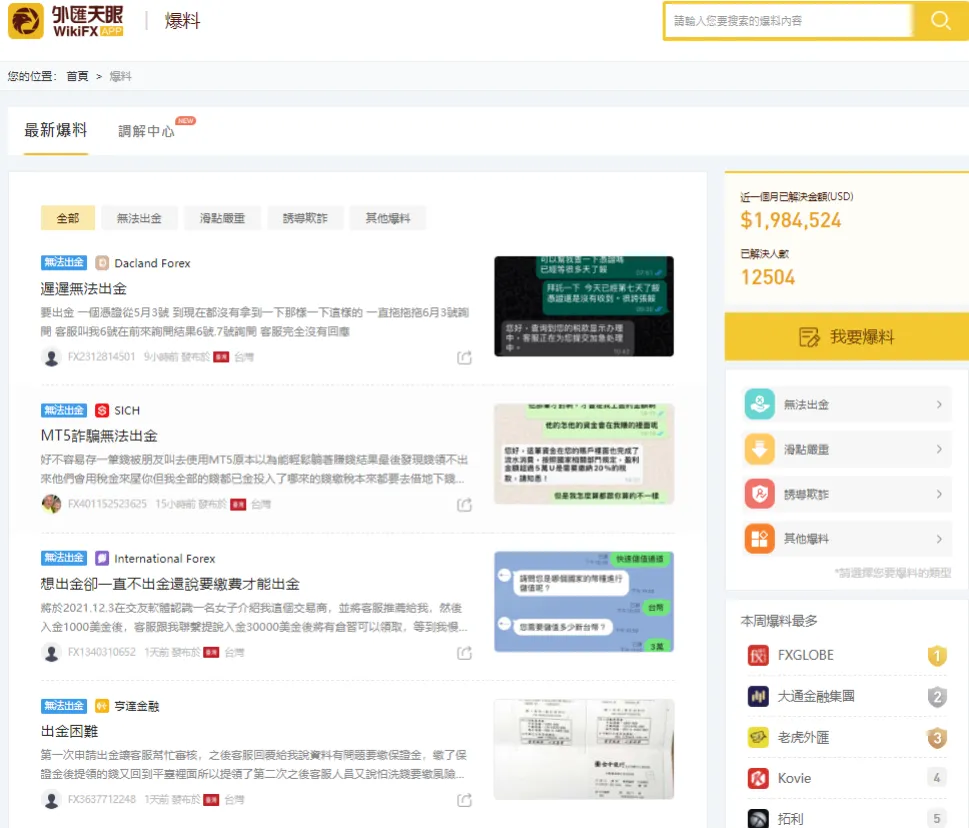Click avatar of user FX401152523625

click(x=51, y=504)
